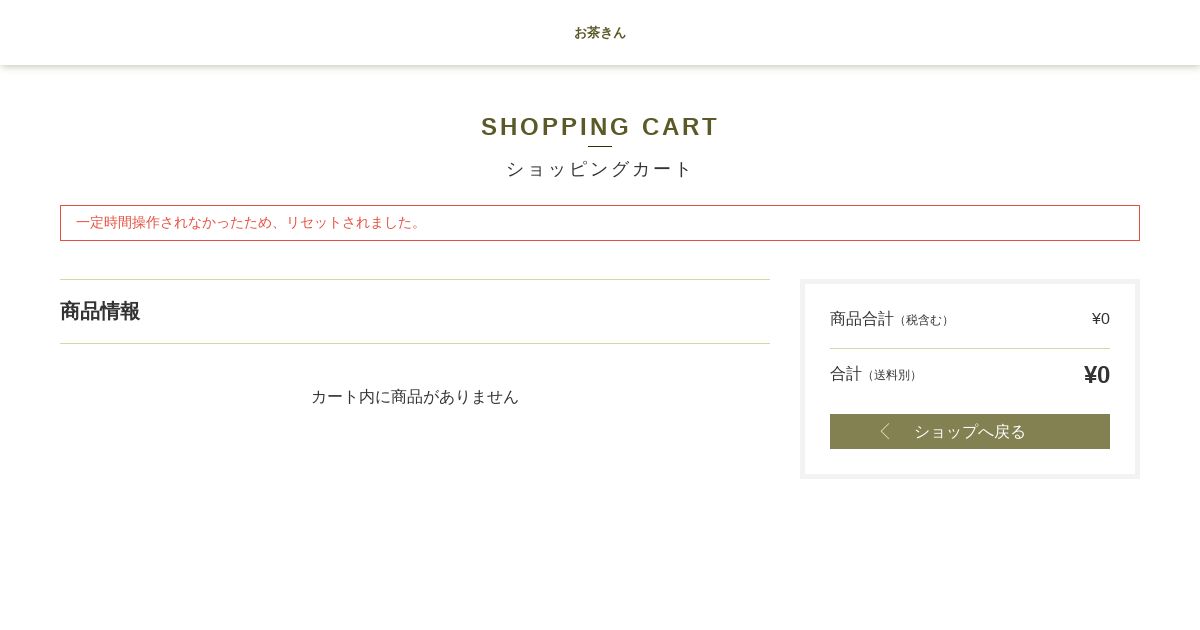1200x630 pixels.
Task: Click the red session reset alert message
Action: [600, 223]
